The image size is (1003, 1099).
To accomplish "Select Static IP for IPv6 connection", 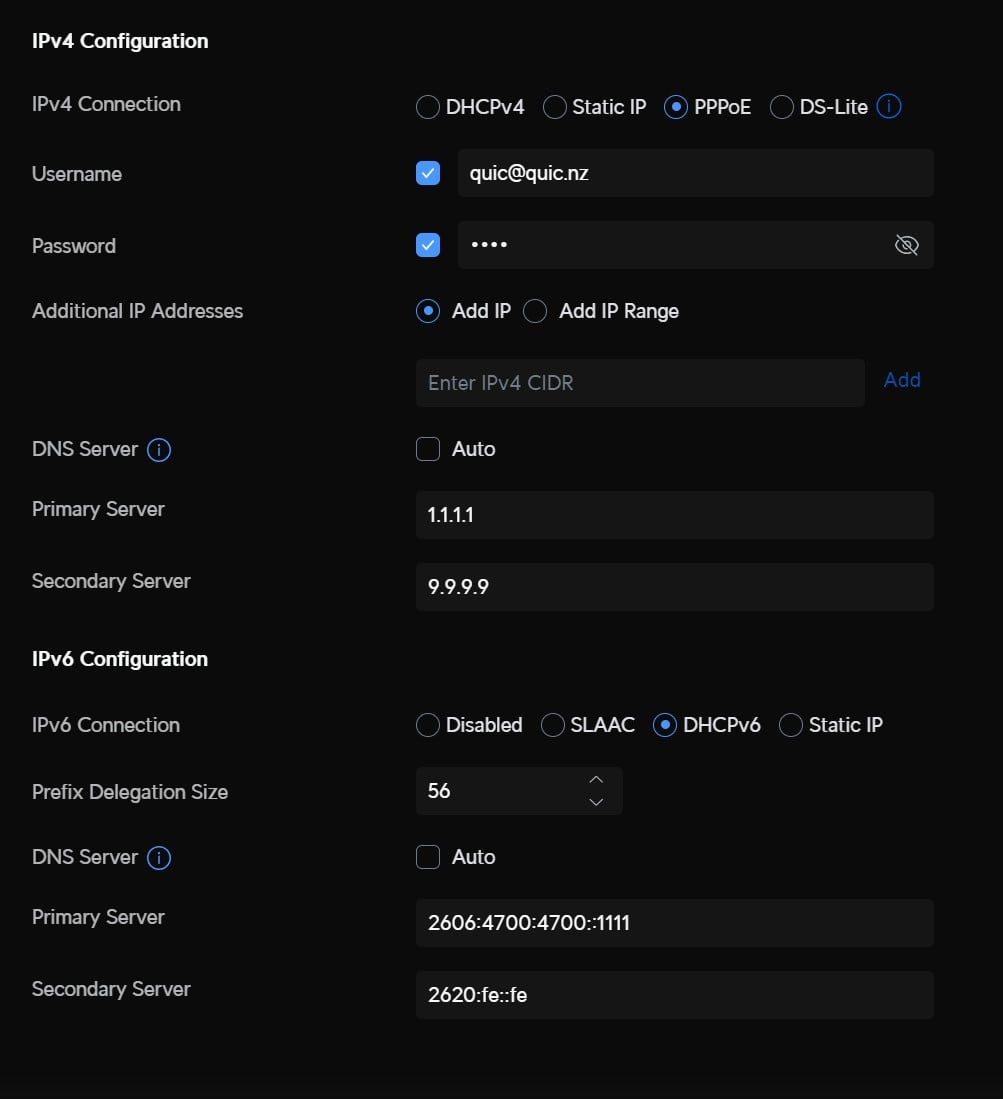I will click(790, 725).
